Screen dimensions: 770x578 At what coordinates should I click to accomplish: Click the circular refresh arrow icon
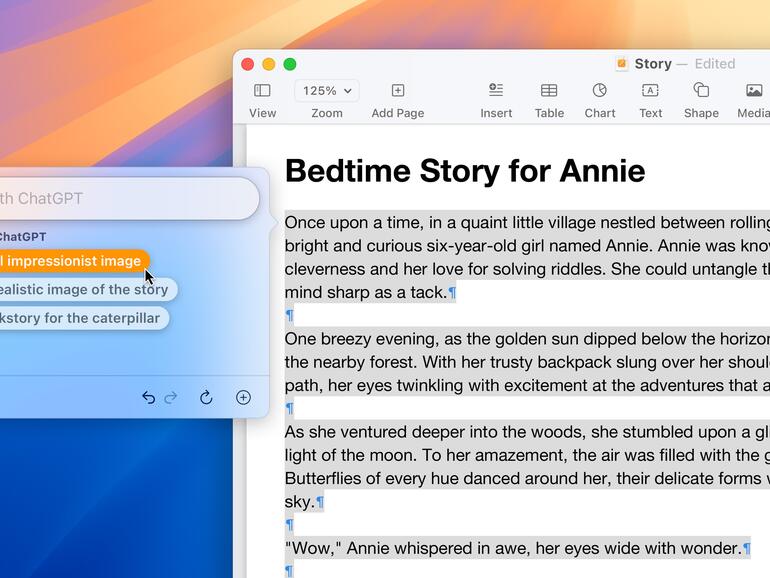coord(206,398)
